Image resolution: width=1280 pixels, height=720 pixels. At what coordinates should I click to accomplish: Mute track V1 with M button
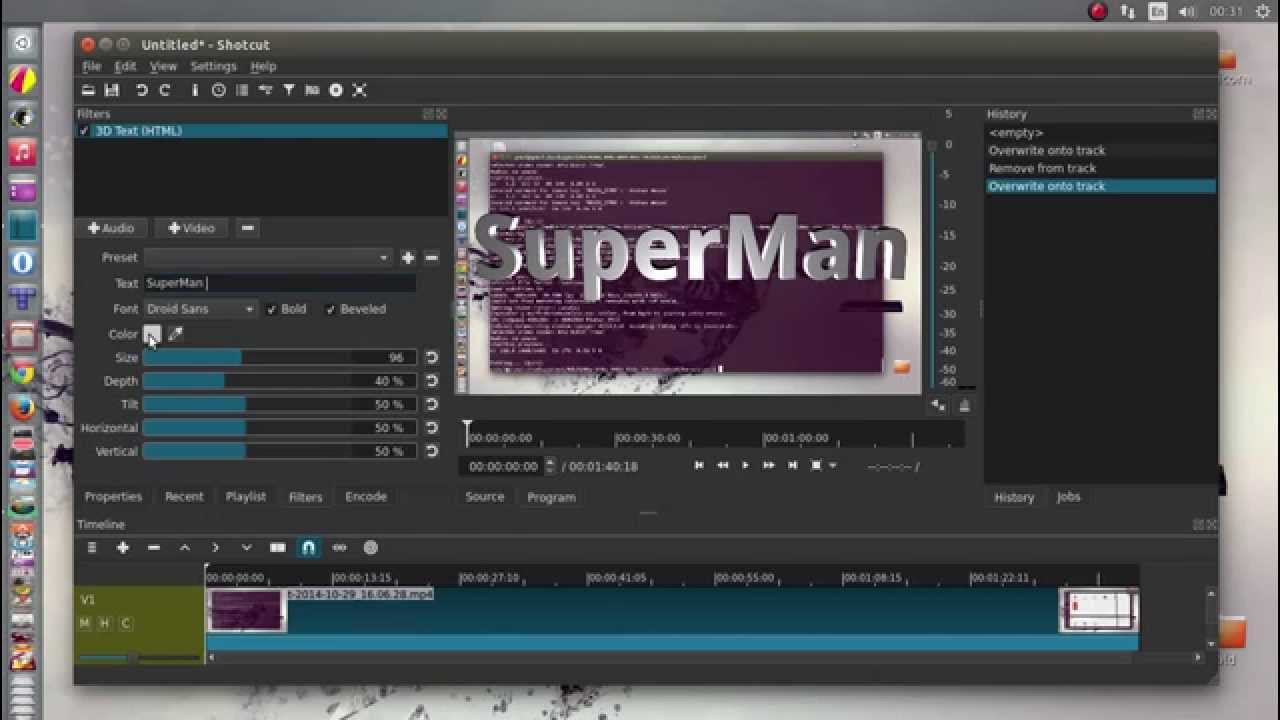(x=85, y=623)
